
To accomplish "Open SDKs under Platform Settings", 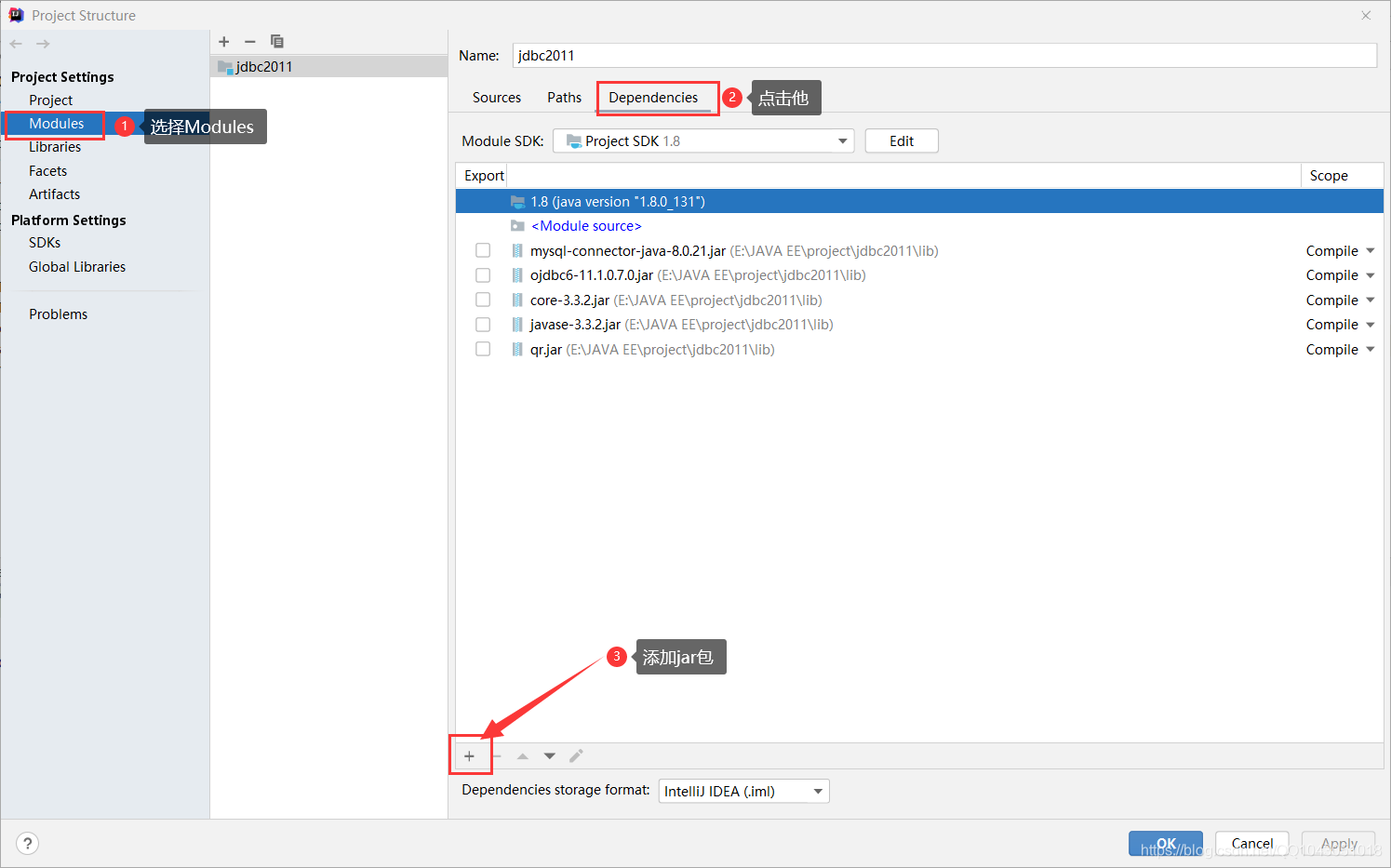I will [45, 243].
